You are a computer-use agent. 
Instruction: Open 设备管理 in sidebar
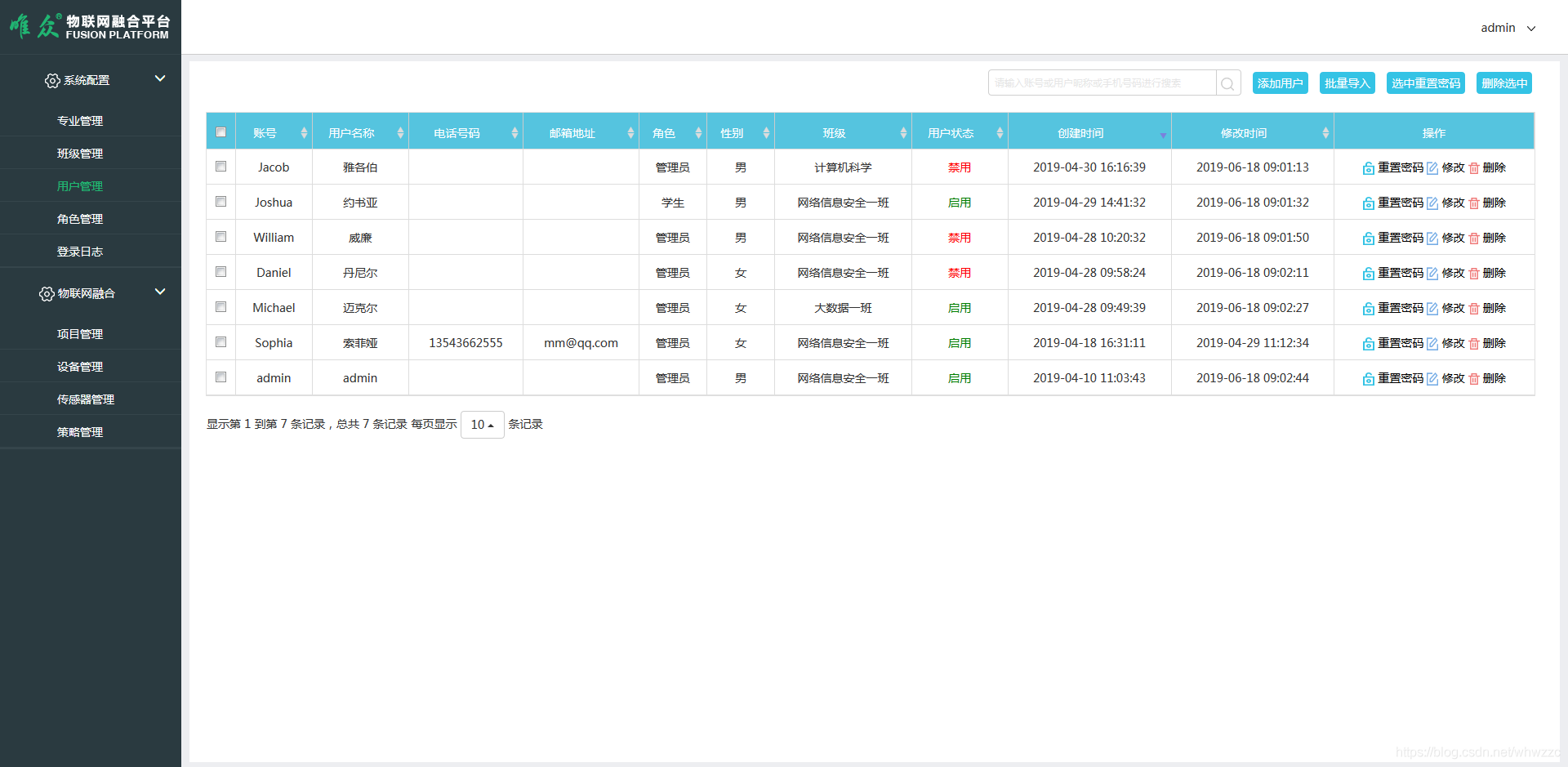tap(80, 367)
